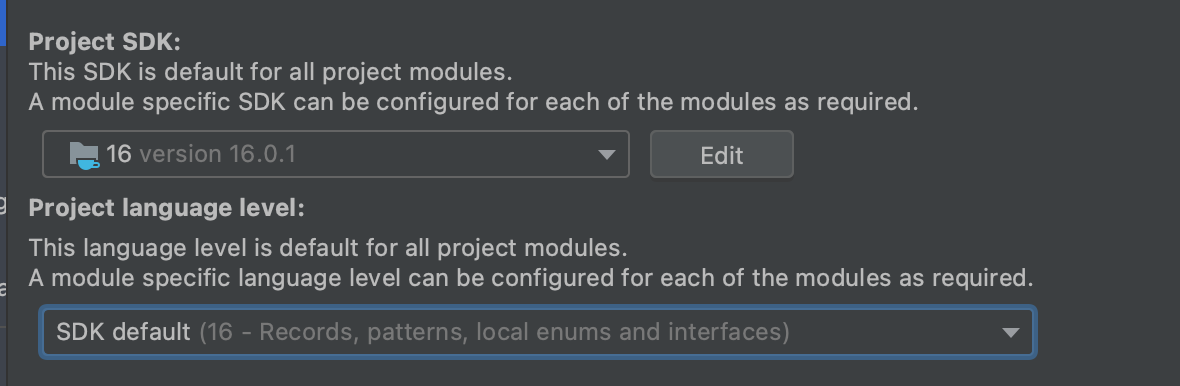1180x386 pixels.
Task: Select the 'version 16.0.1' text in SDK box
Action: point(217,154)
